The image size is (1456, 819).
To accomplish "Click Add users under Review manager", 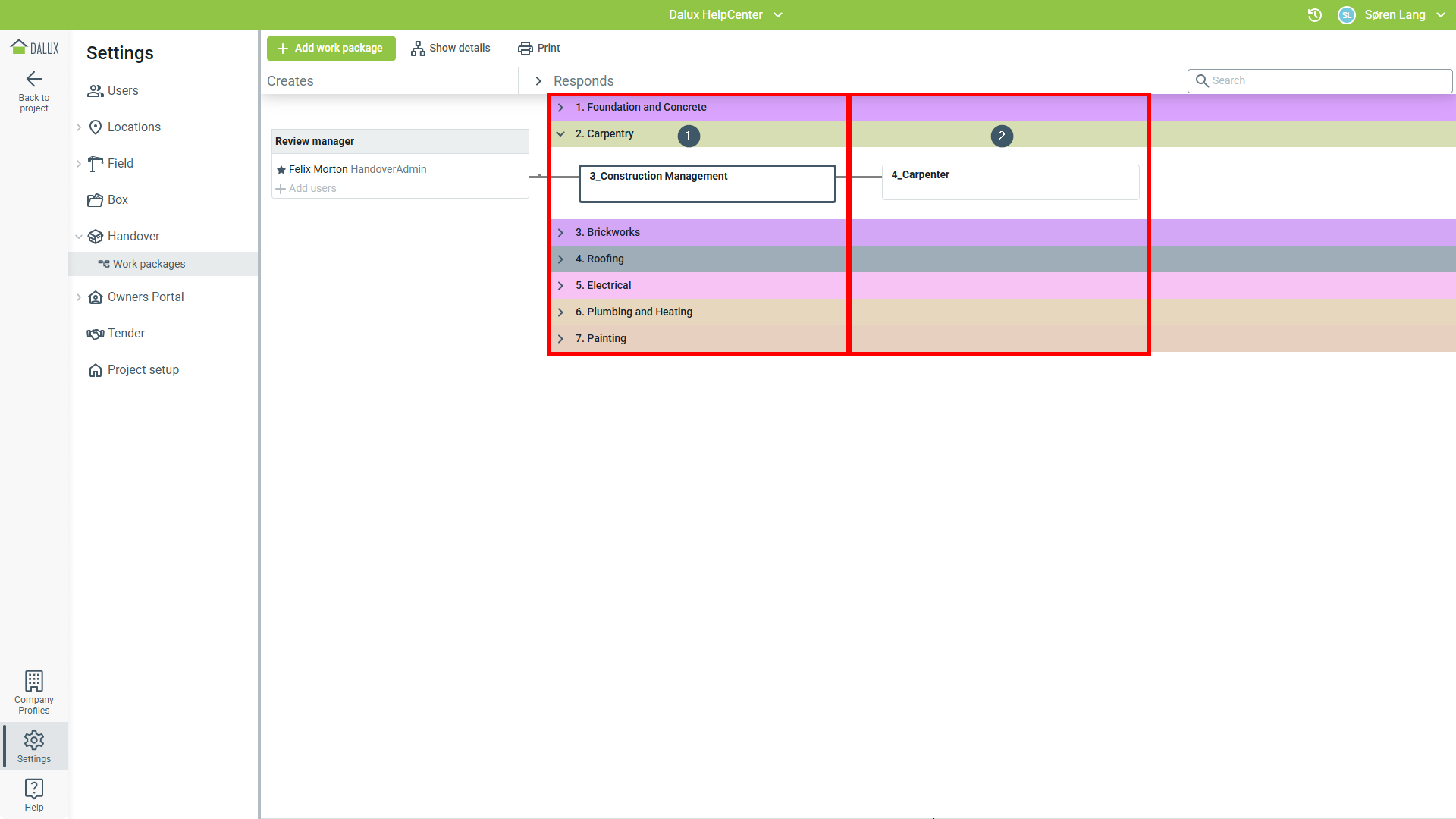I will [312, 189].
